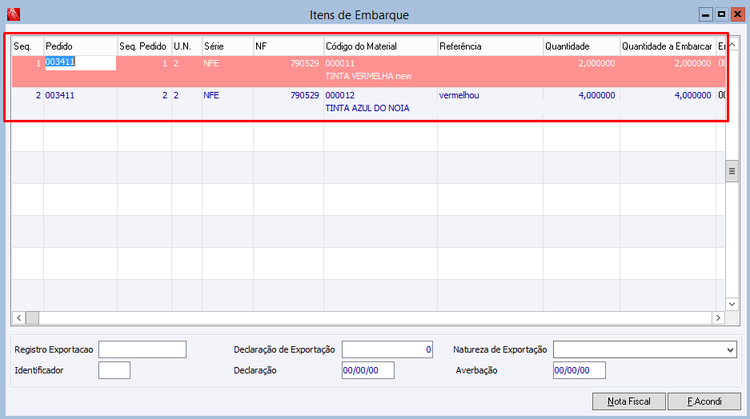The height and width of the screenshot is (419, 750).
Task: Click the Código do Material column header
Action: (381, 46)
